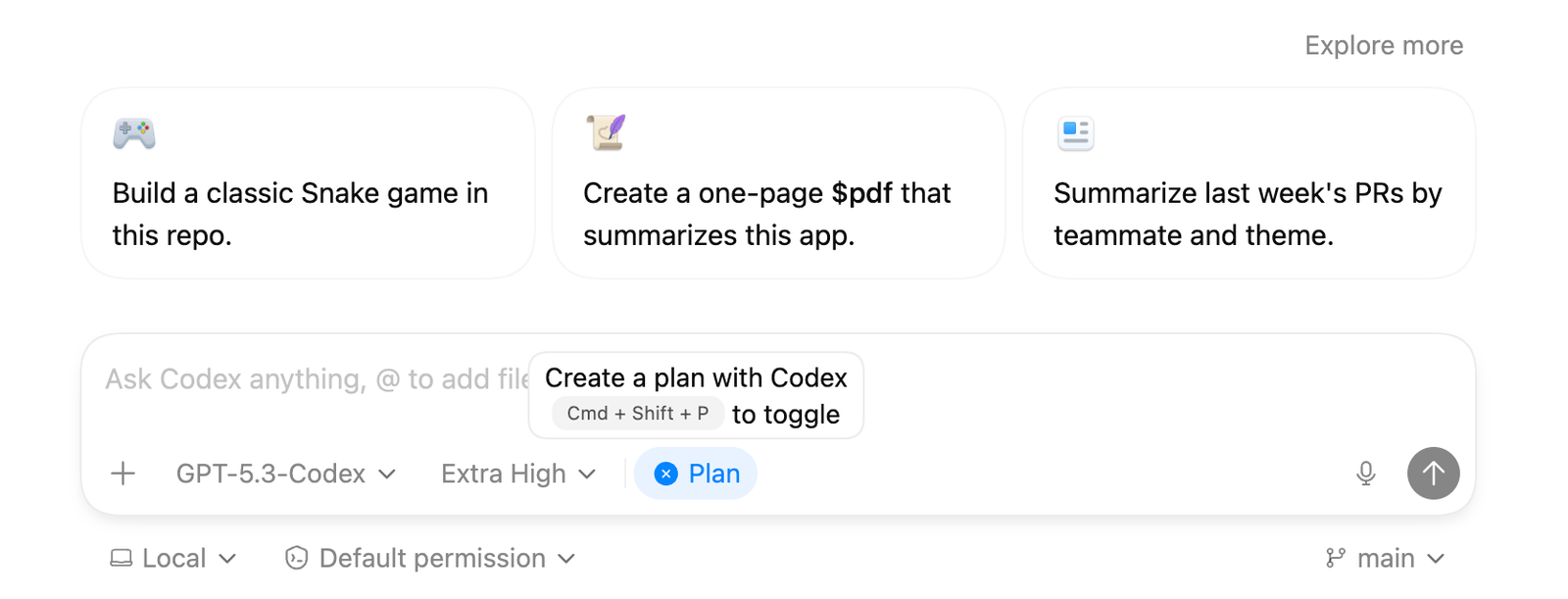Click the git branch icon next to main
1568x599 pixels.
1333,558
